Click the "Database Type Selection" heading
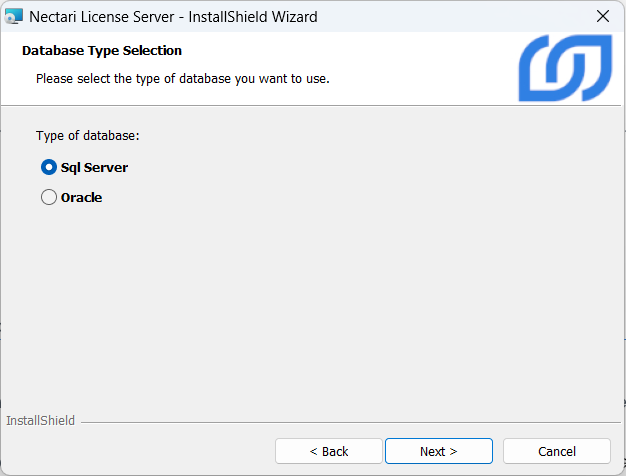The width and height of the screenshot is (626, 476). [x=102, y=50]
